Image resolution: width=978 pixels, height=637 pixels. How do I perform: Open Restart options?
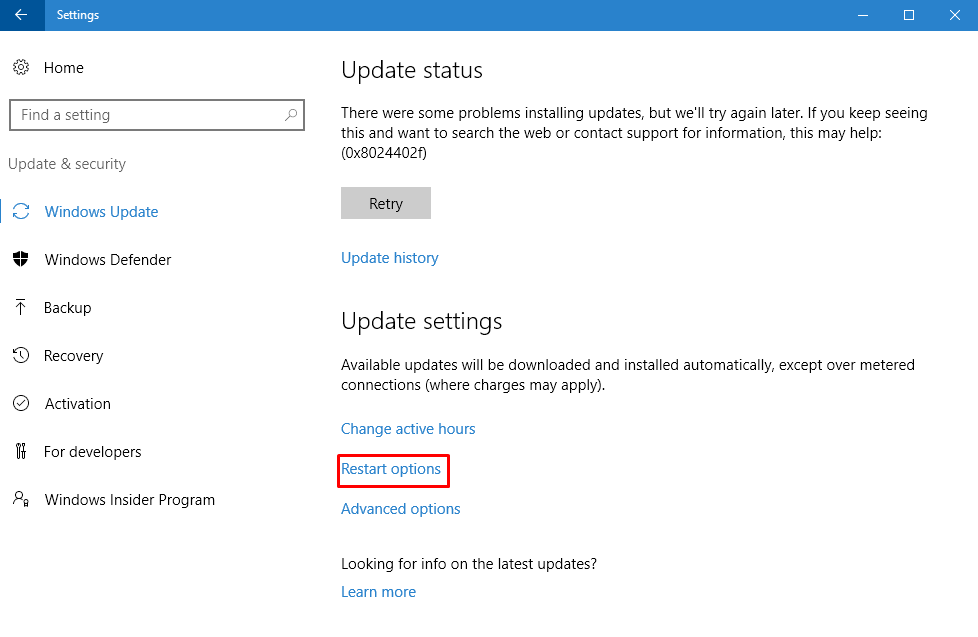click(x=391, y=469)
